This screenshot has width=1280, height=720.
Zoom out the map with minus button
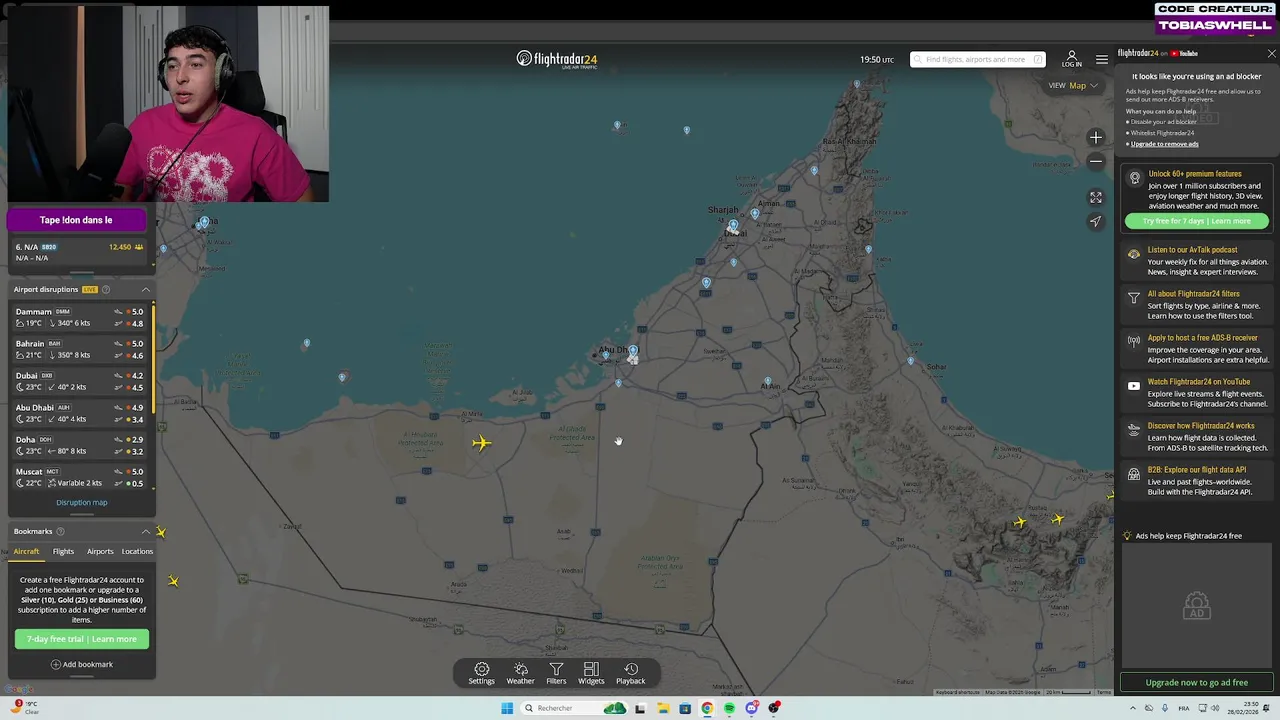coord(1096,161)
